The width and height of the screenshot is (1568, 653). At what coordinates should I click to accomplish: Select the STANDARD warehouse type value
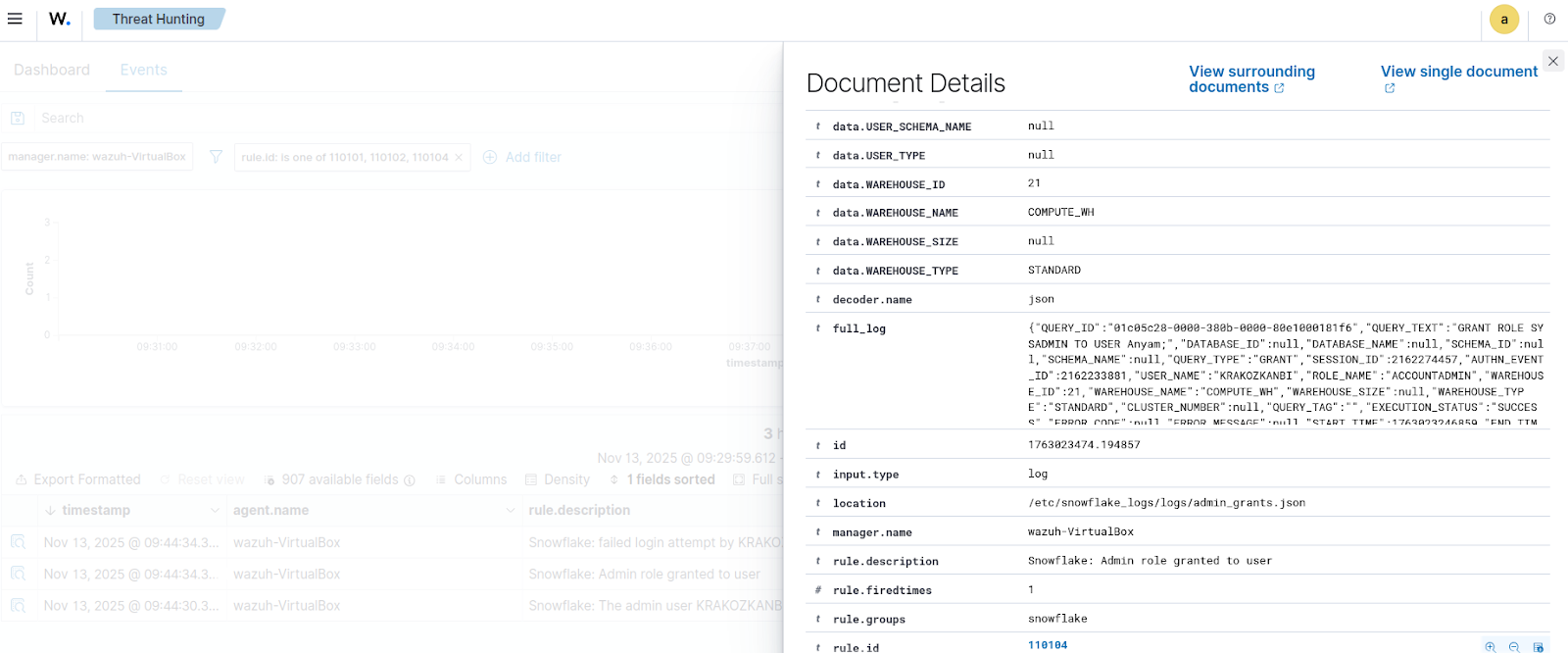click(x=1054, y=270)
